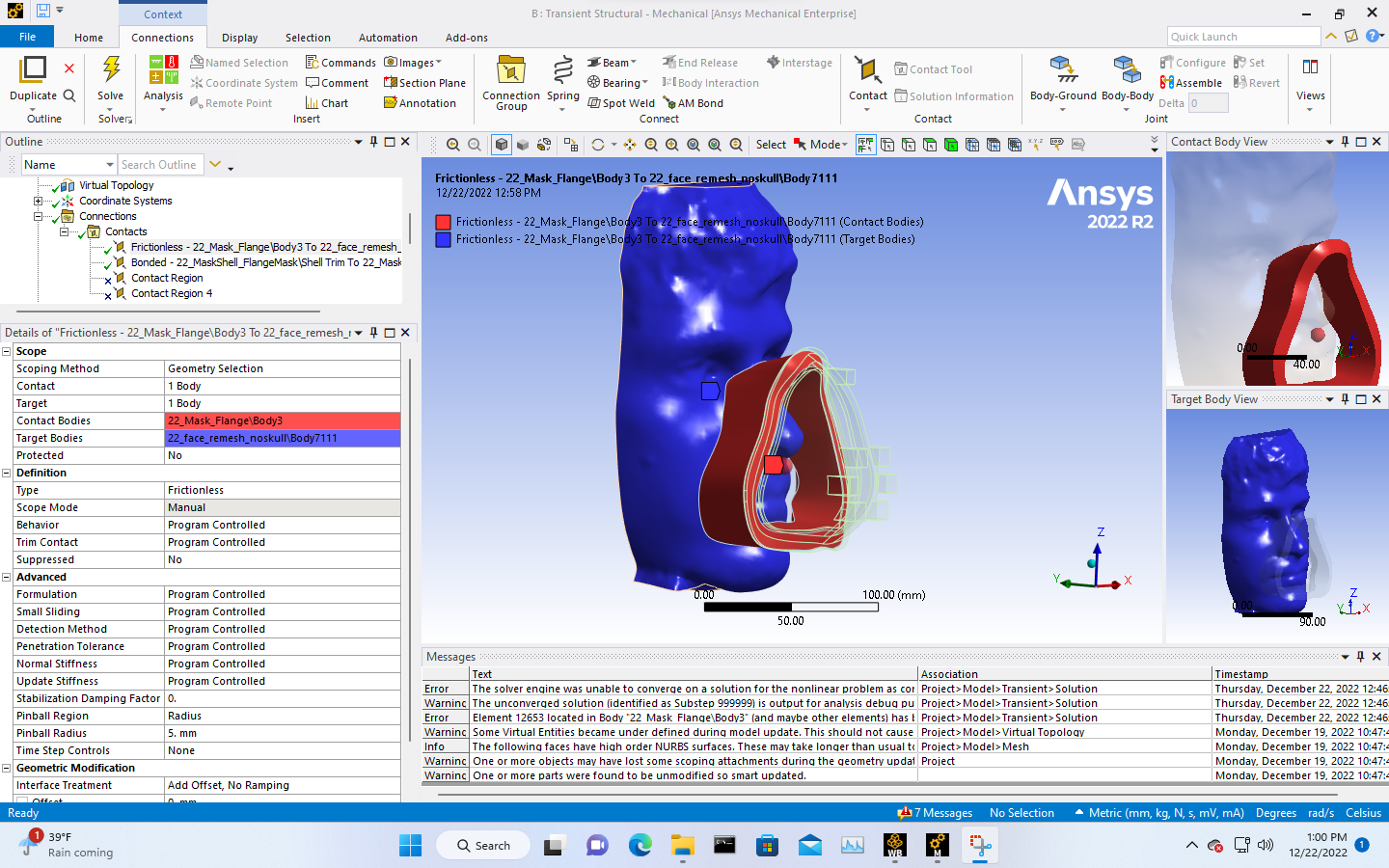Click the Beam connection button
This screenshot has height=868, width=1389.
pos(613,63)
